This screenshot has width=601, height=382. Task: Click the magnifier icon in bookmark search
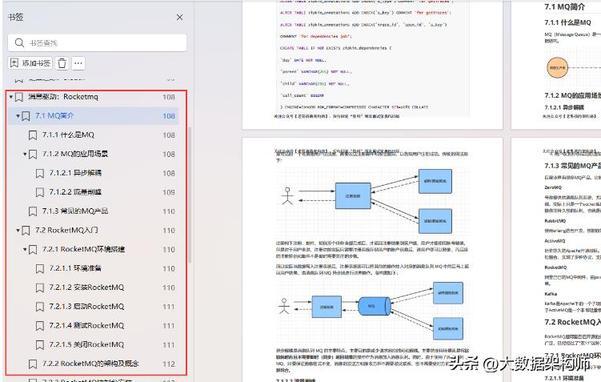[x=19, y=43]
